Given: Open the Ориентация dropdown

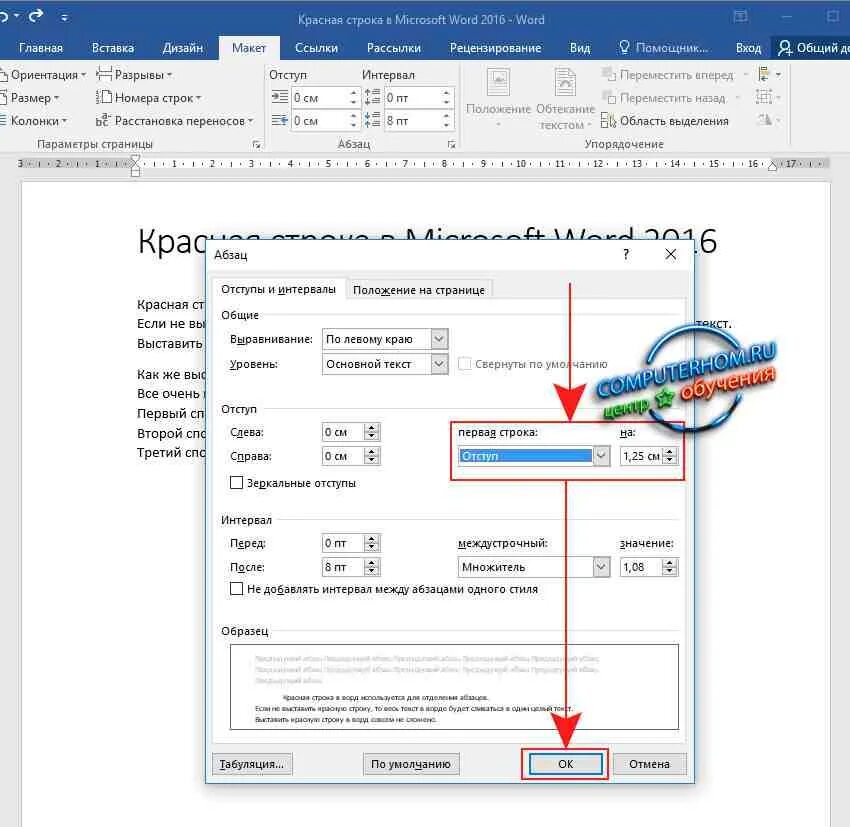Looking at the screenshot, I should pyautogui.click(x=43, y=75).
